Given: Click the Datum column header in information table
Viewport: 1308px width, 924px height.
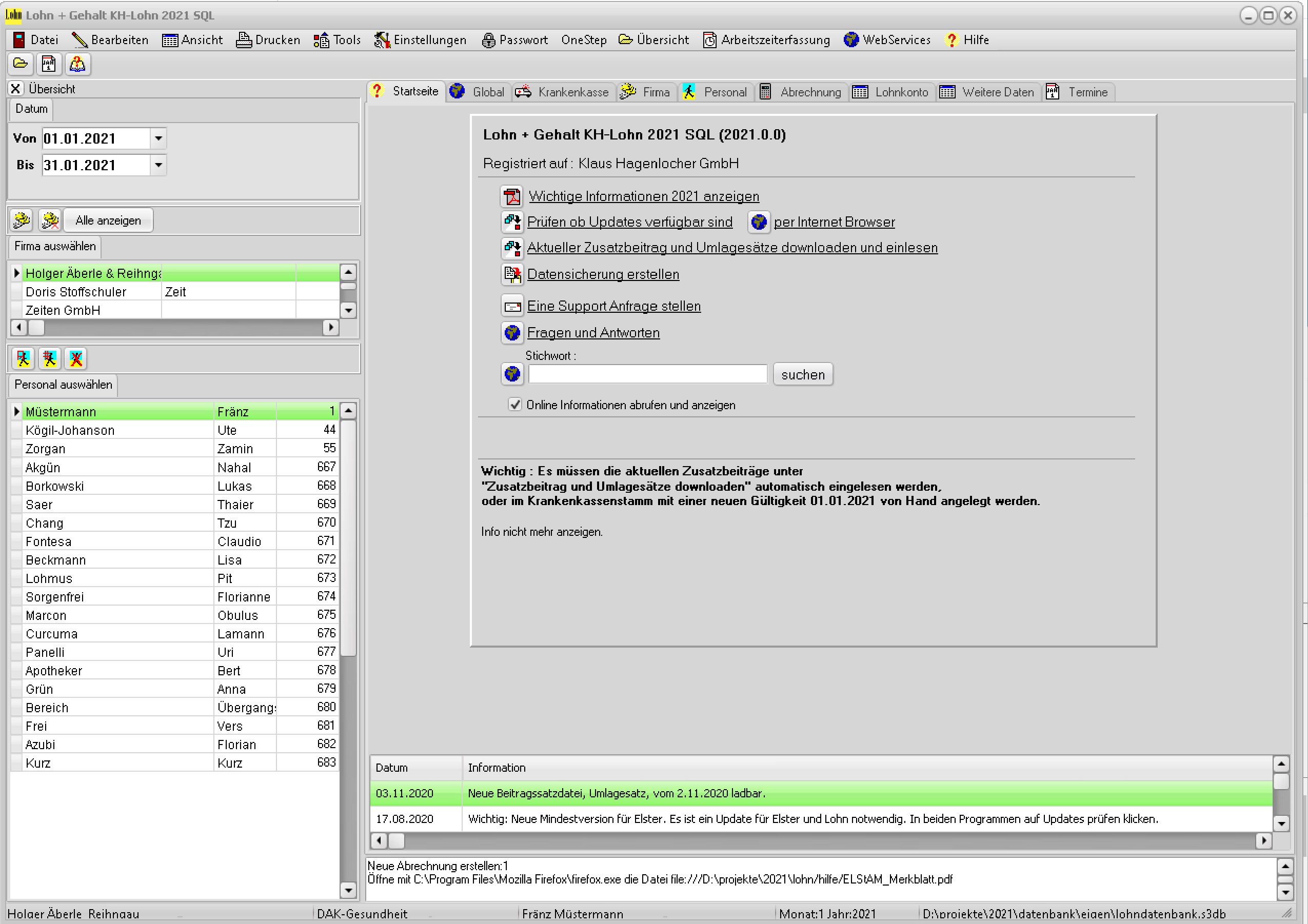Looking at the screenshot, I should point(416,768).
